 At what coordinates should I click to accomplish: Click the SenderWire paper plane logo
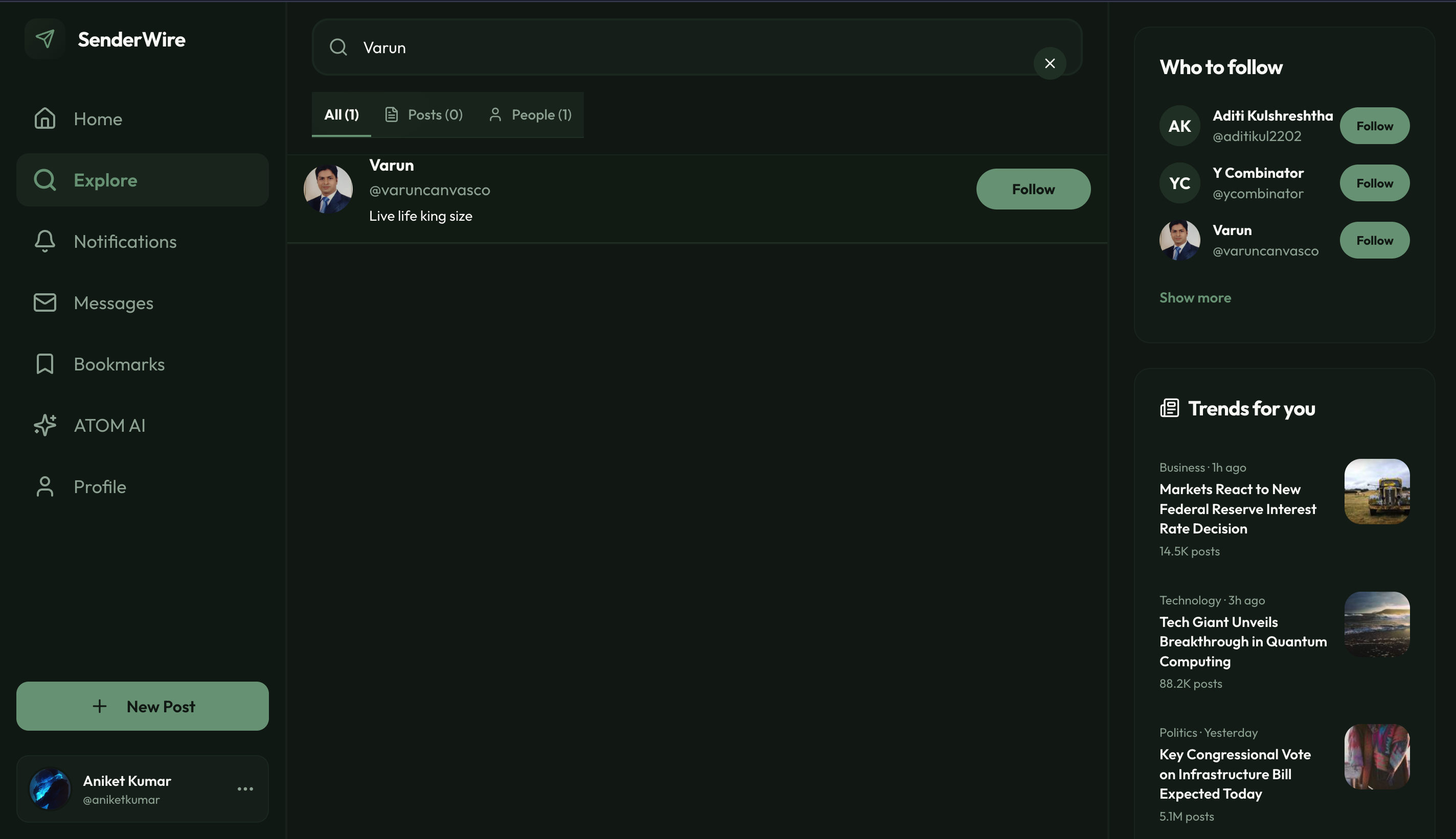coord(45,39)
